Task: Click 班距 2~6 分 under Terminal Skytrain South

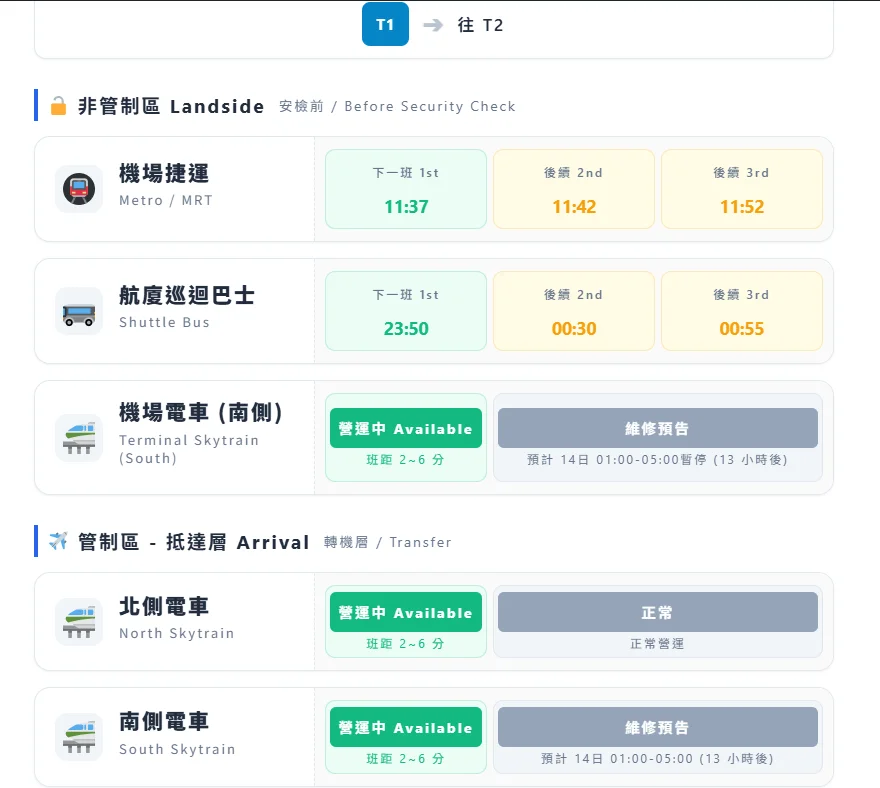Action: pyautogui.click(x=405, y=460)
